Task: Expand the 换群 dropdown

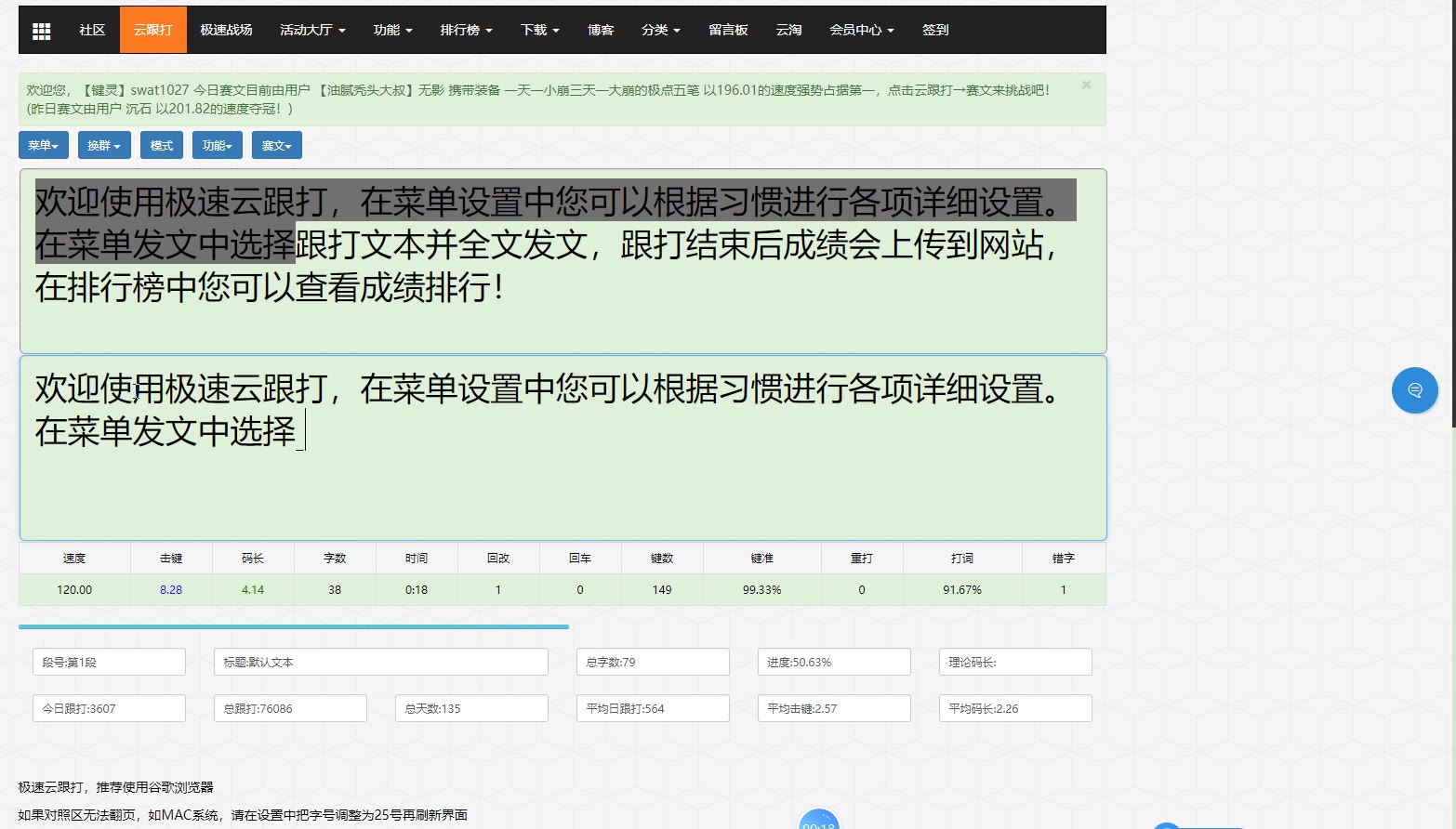Action: pyautogui.click(x=103, y=145)
